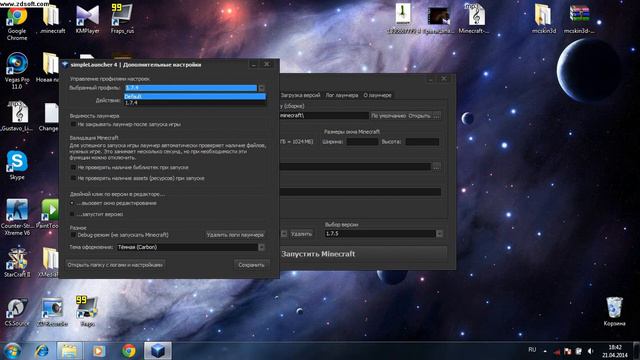The height and width of the screenshot is (360, 640).
Task: Select the Gustavo audio file icon
Action: 17,116
